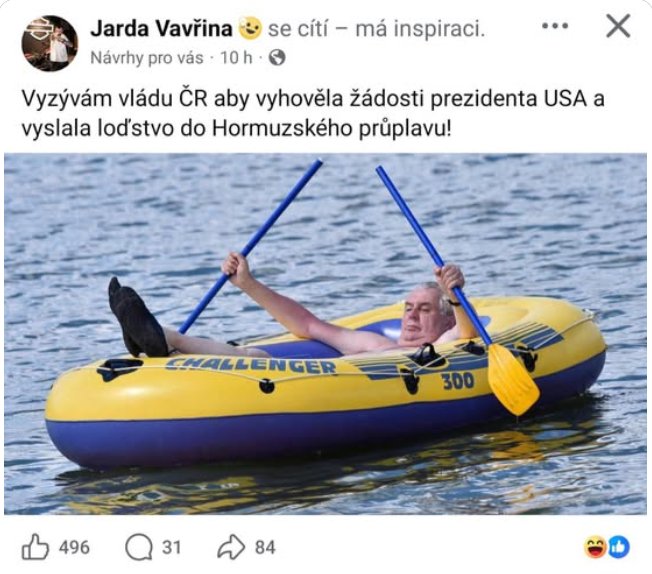Click the 'se cítí' feeling phrase
The width and height of the screenshot is (652, 574).
pyautogui.click(x=298, y=29)
